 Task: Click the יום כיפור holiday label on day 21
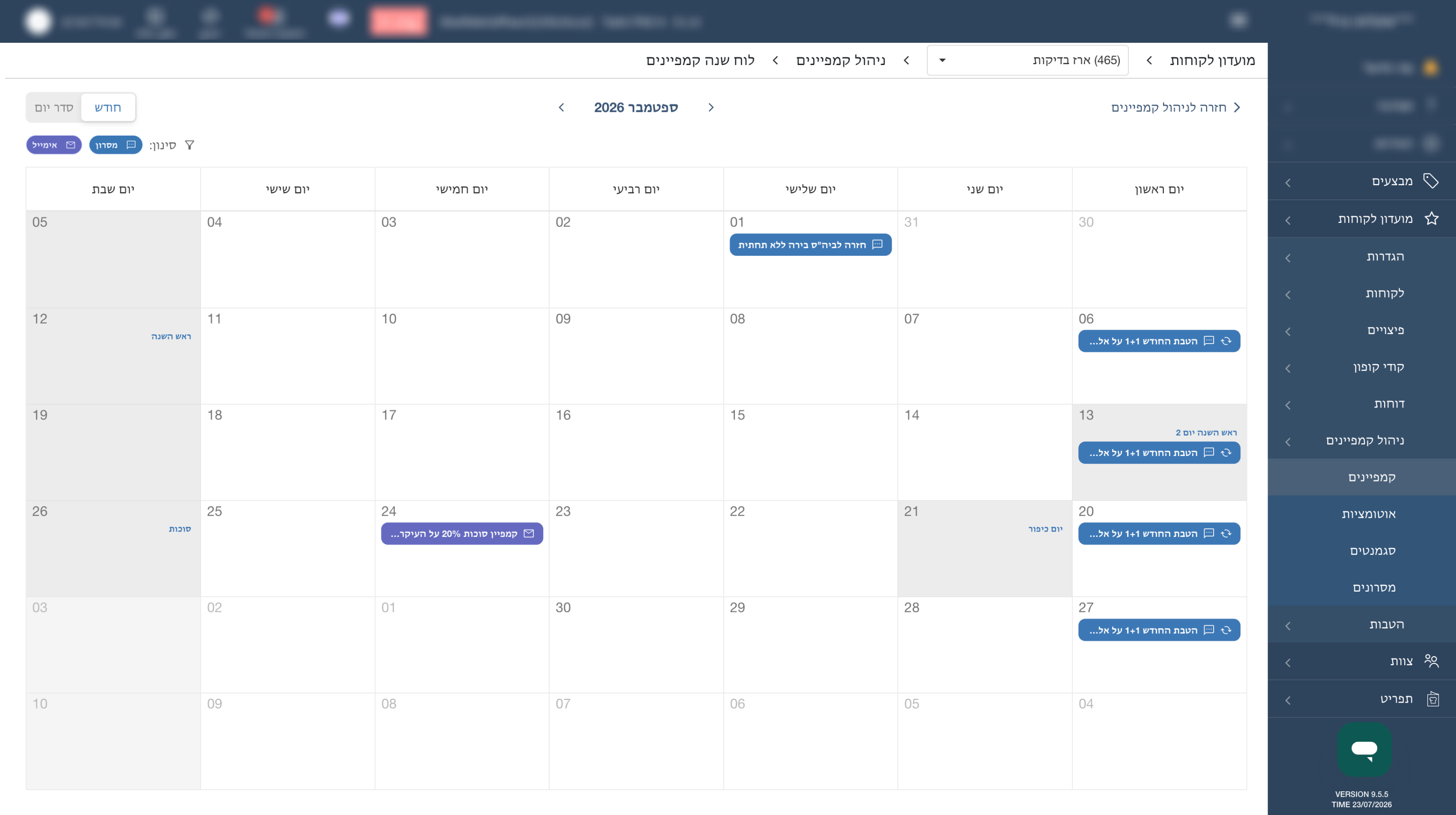1046,528
